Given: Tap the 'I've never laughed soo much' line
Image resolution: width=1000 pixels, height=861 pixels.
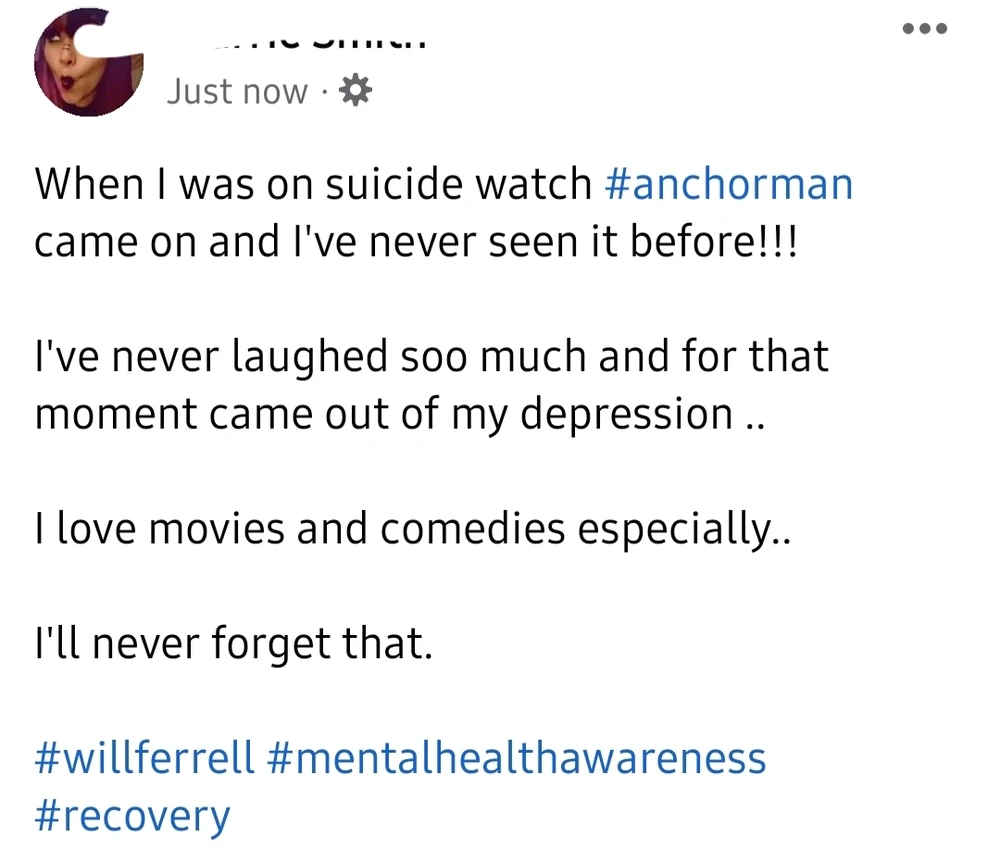Looking at the screenshot, I should pyautogui.click(x=431, y=356).
